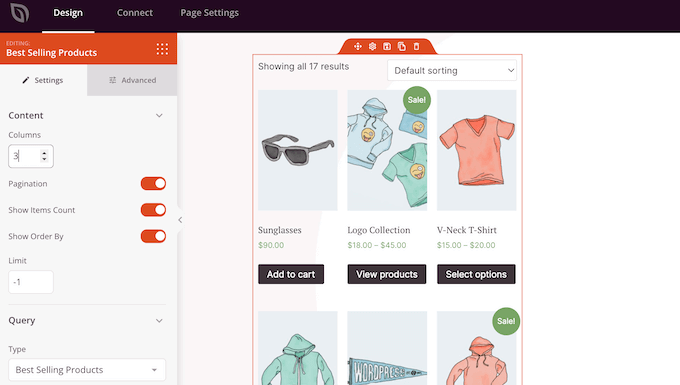Click the Select options button
Image resolution: width=680 pixels, height=385 pixels.
(x=476, y=274)
